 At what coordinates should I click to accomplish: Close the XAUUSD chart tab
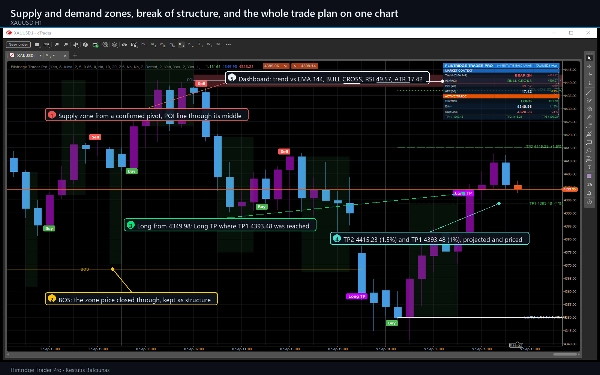(65, 55)
